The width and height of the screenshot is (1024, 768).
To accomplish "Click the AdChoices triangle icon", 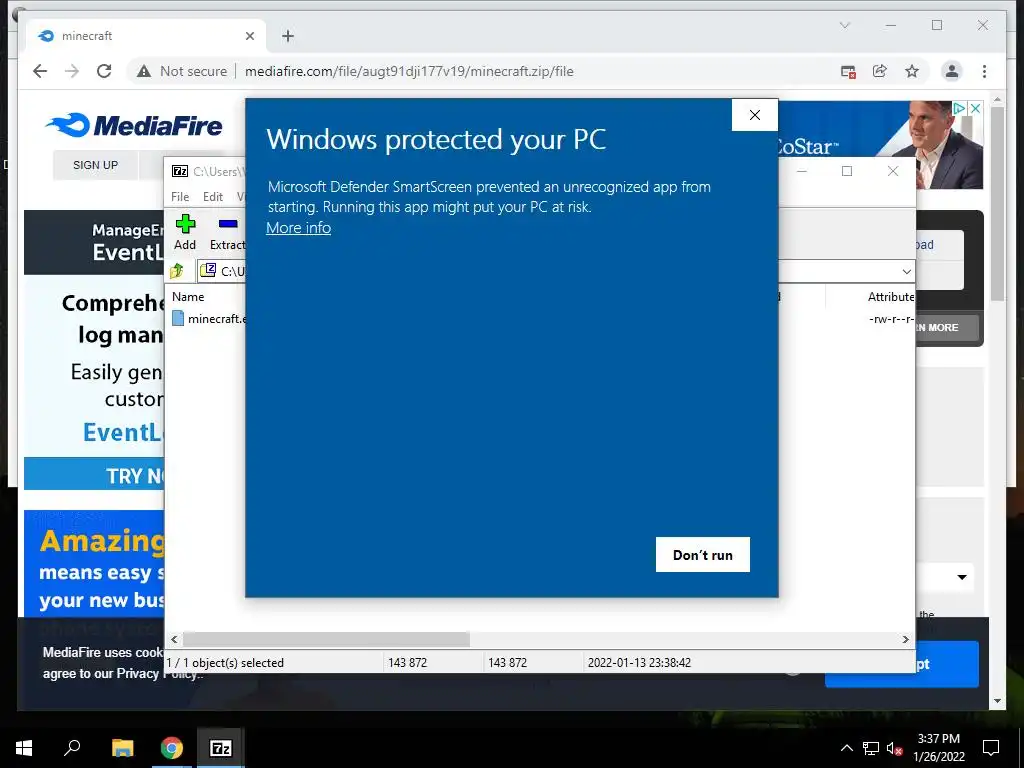I will (959, 108).
